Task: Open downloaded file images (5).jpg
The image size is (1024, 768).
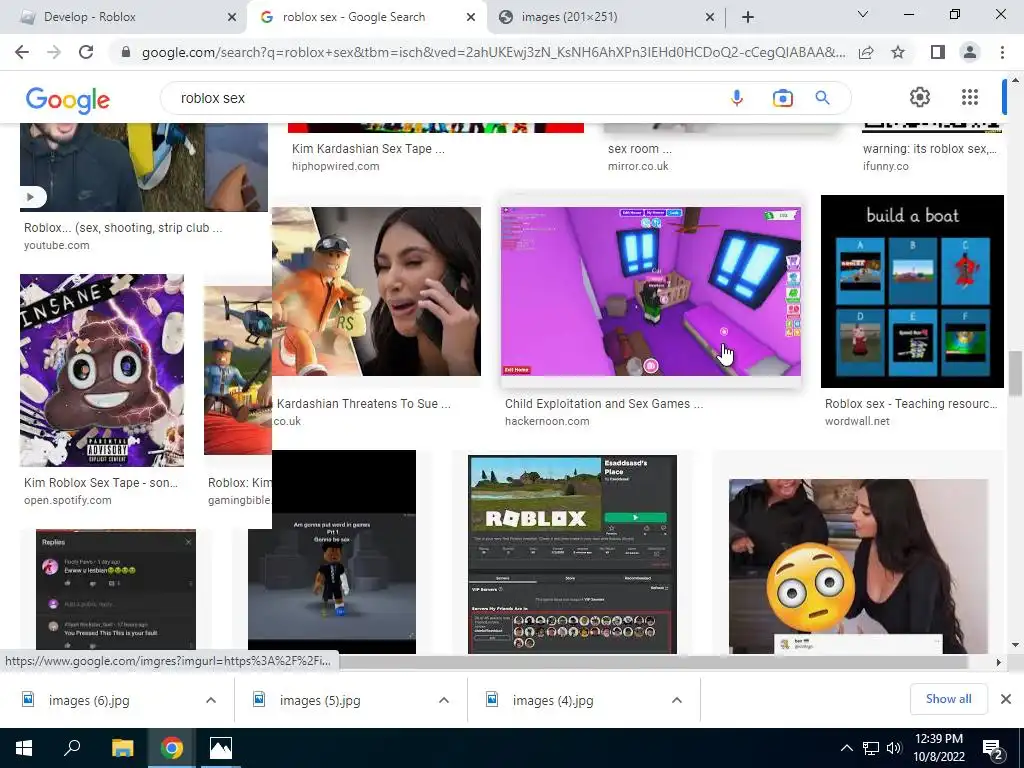Action: [x=320, y=700]
